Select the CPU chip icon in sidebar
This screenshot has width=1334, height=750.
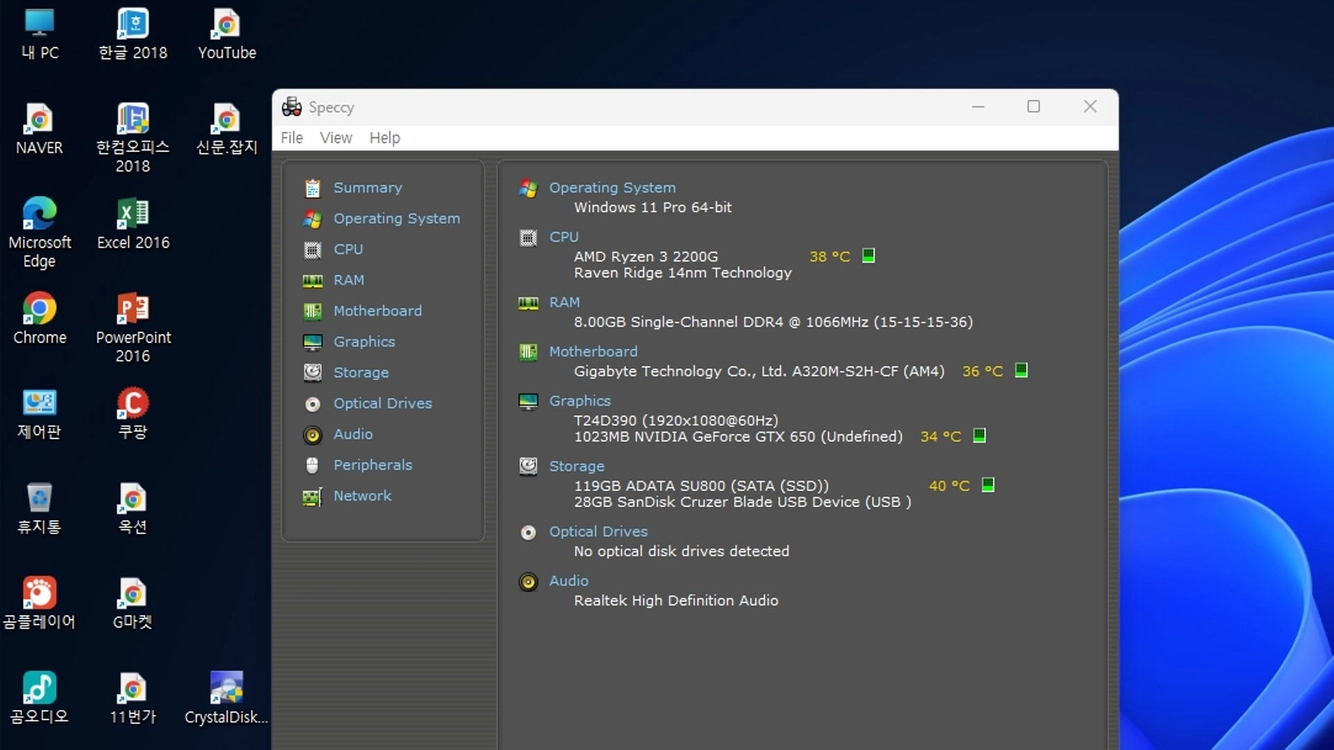tap(313, 250)
